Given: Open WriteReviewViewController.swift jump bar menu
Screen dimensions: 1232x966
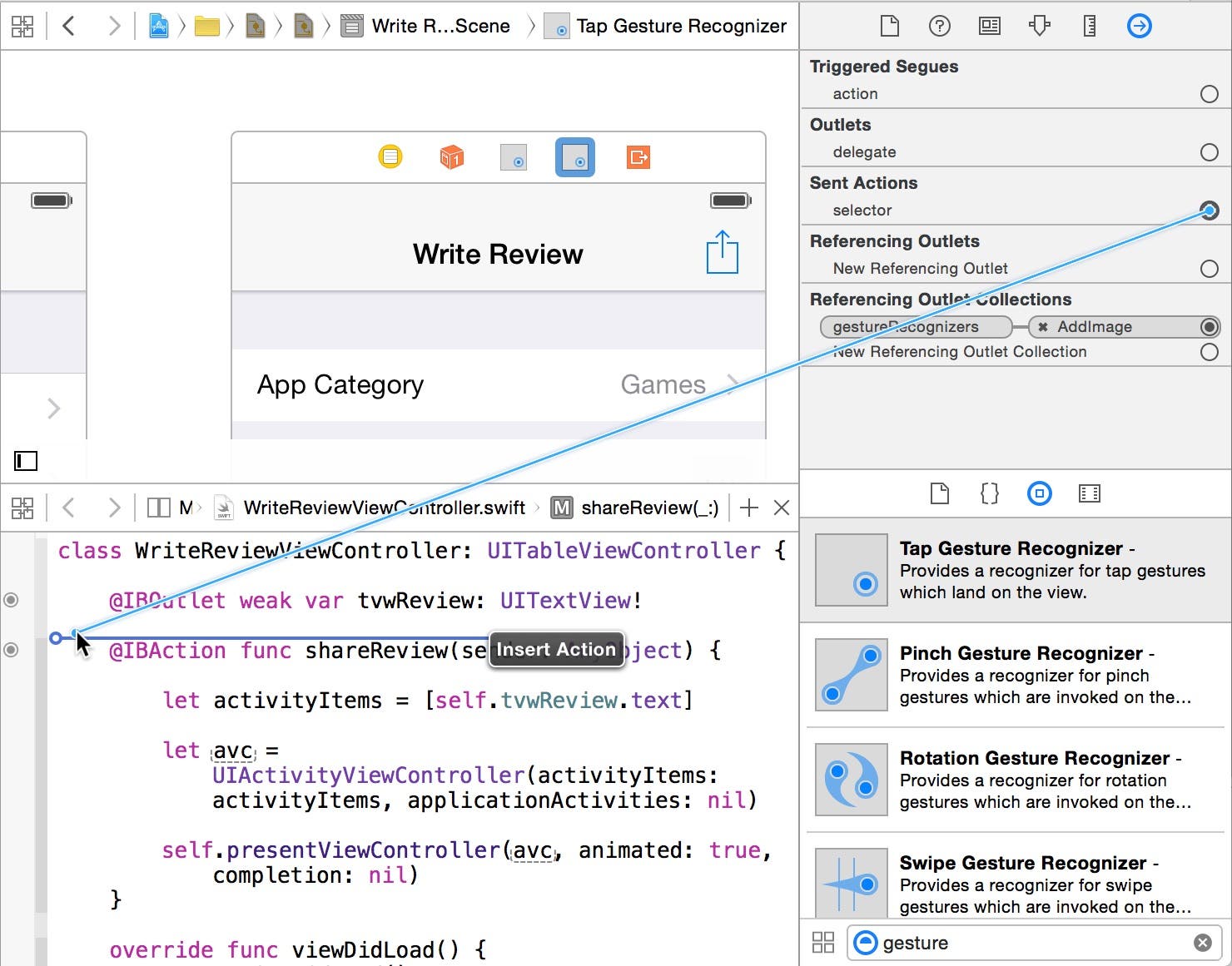Looking at the screenshot, I should click(x=384, y=508).
